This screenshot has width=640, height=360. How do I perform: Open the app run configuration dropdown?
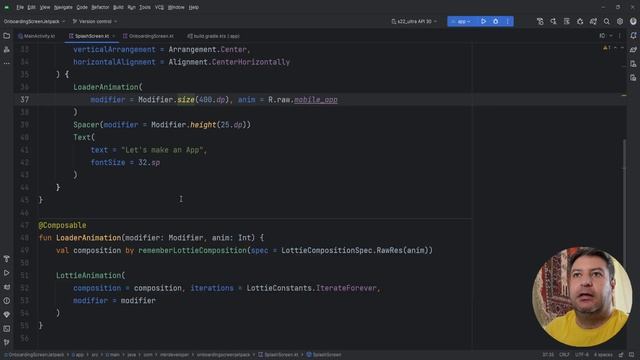462,21
